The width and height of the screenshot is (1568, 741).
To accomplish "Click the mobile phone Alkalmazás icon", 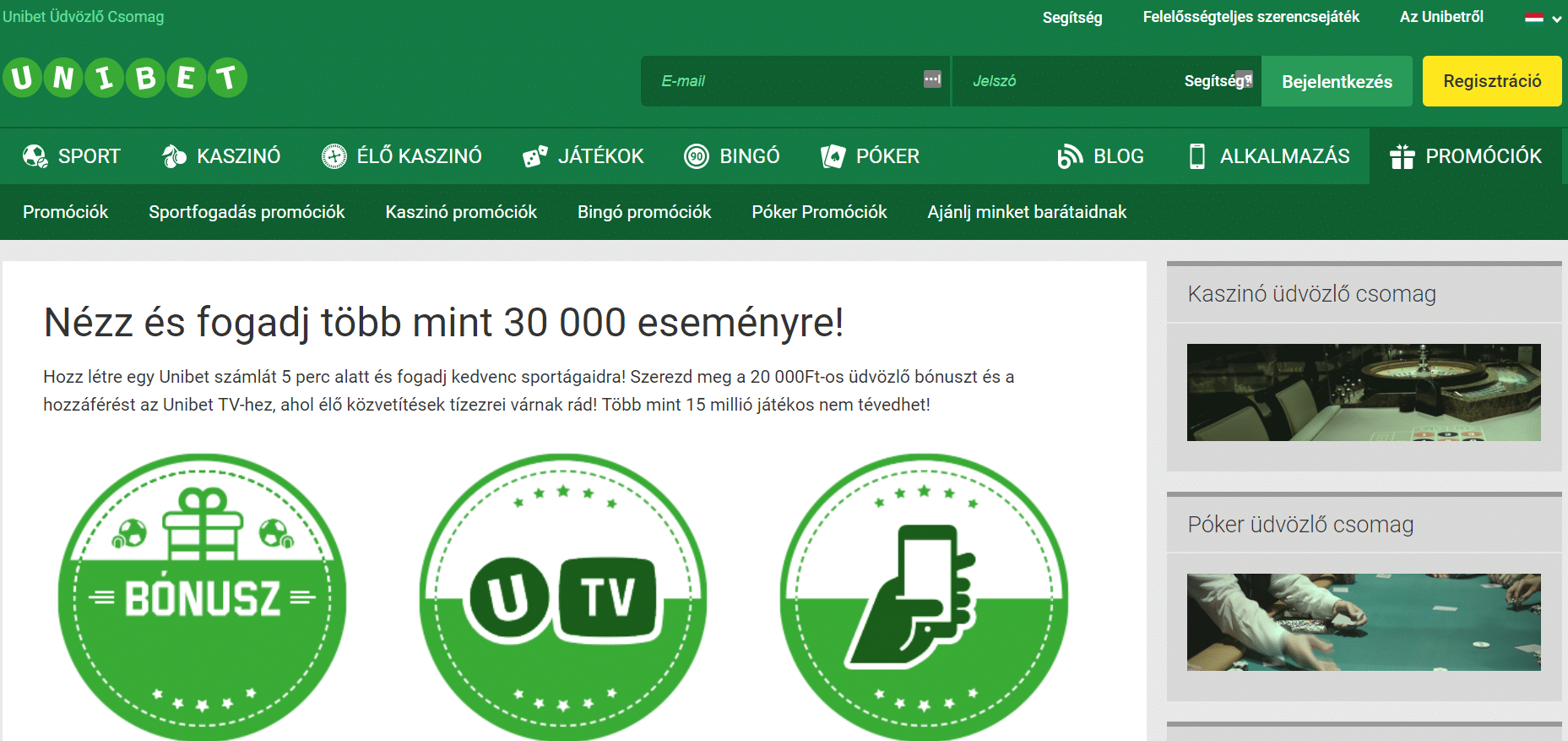I will 1196,156.
